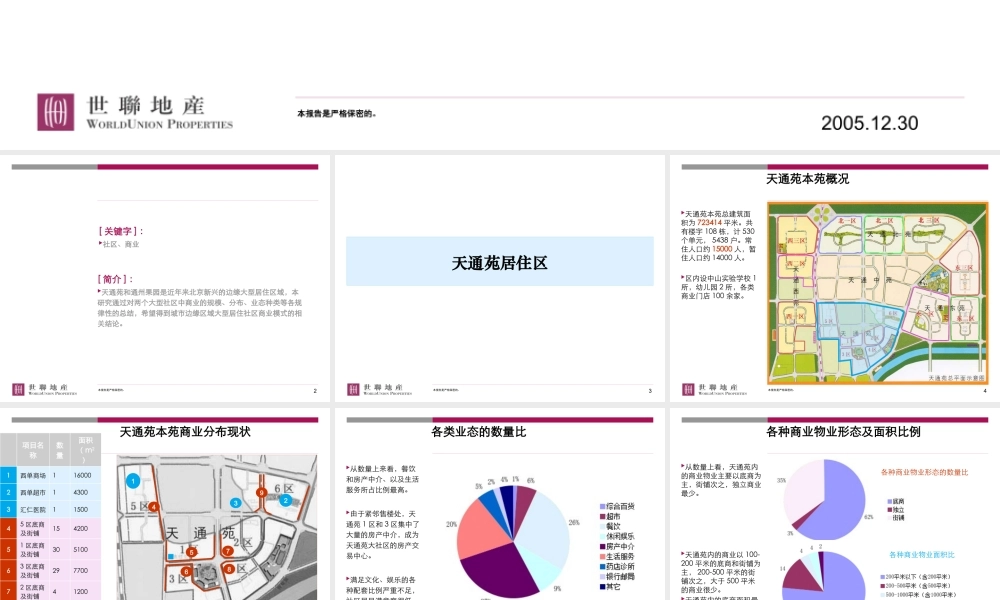The image size is (1000, 600).
Task: Click the blue marker 1 on the distribution map
Action: point(133,481)
